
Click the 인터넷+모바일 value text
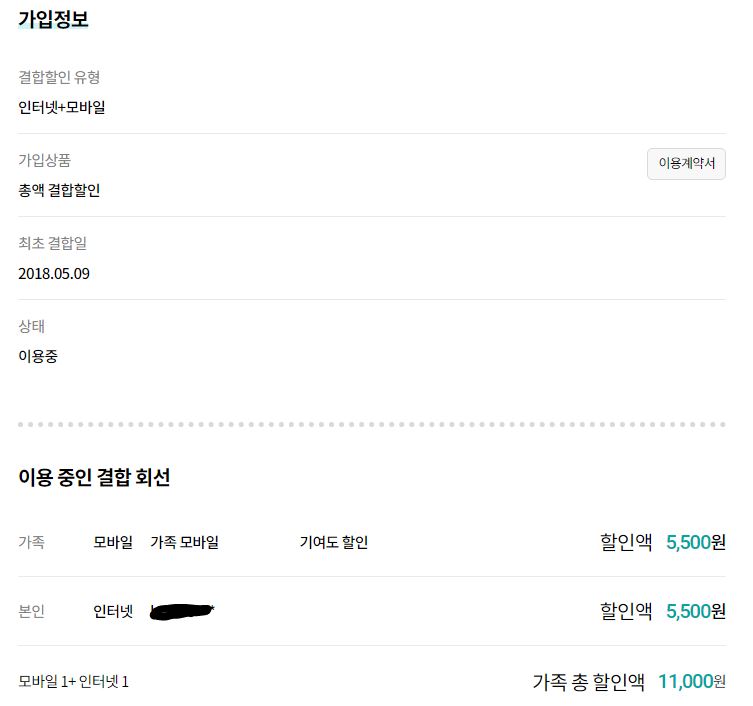click(62, 107)
